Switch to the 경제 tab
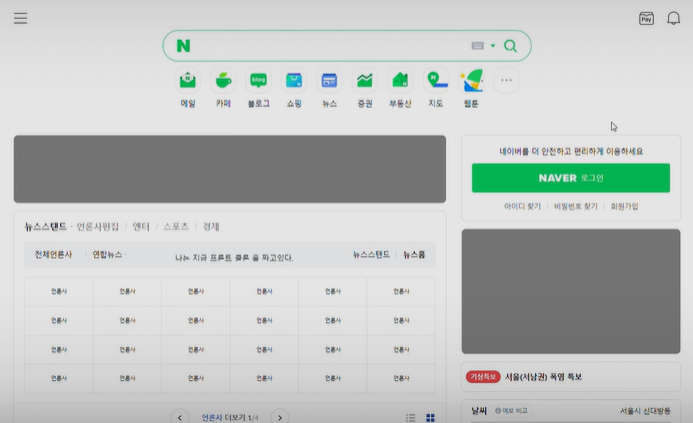Viewport: 693px width, 423px height. (x=211, y=227)
